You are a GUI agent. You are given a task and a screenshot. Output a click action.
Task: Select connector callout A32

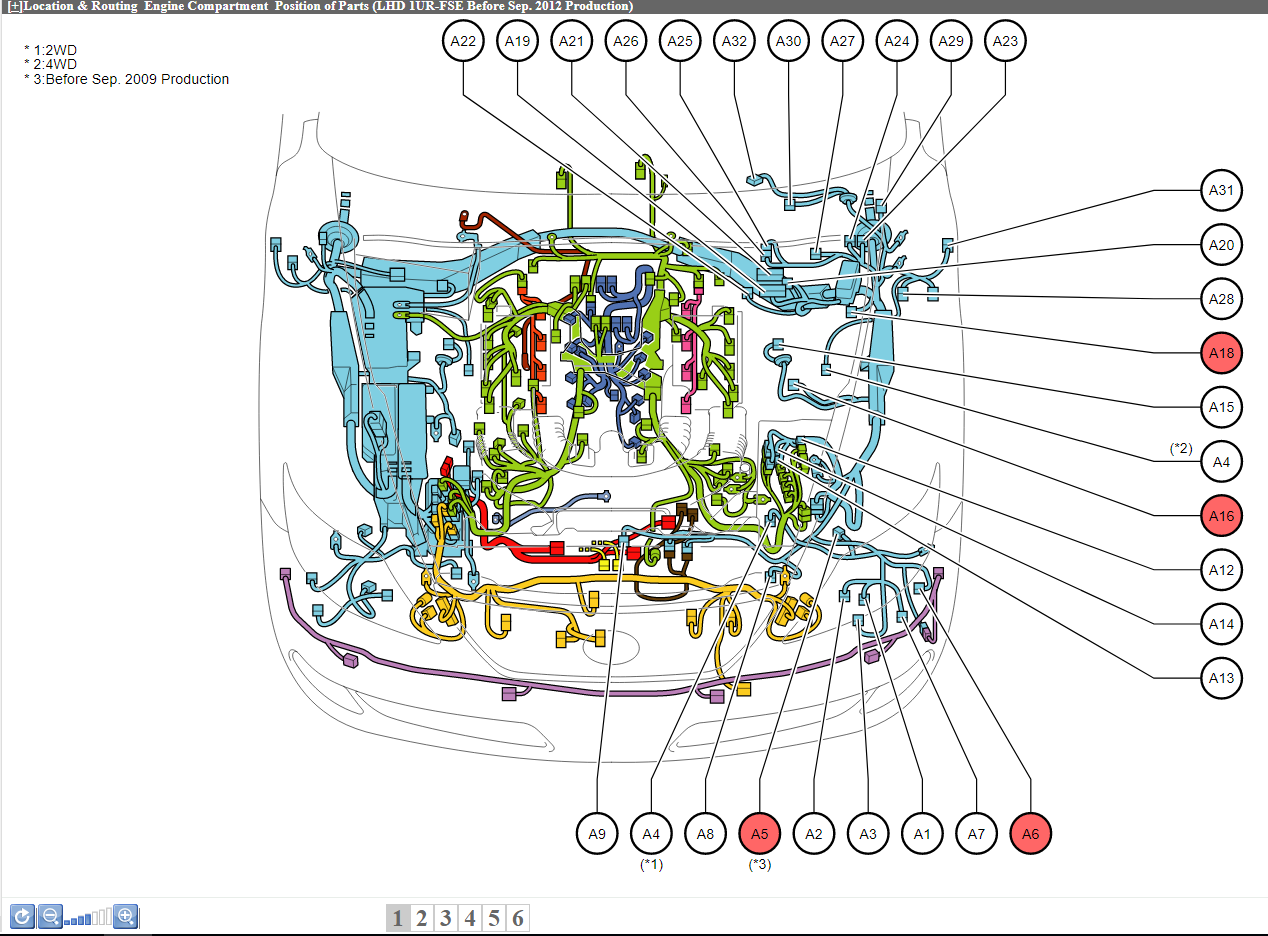pyautogui.click(x=734, y=42)
